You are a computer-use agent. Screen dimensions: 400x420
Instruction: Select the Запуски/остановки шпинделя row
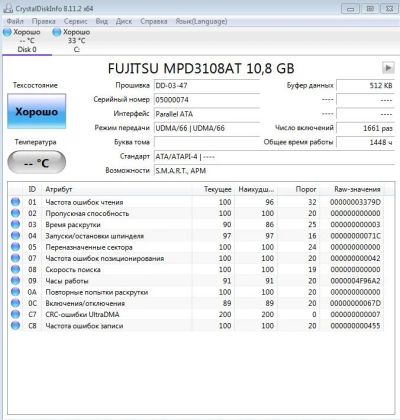196,236
